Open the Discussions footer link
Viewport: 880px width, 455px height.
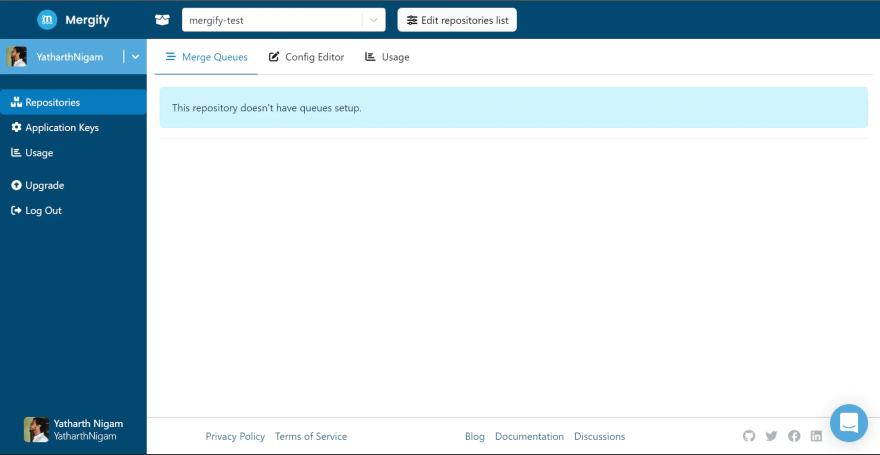point(599,436)
